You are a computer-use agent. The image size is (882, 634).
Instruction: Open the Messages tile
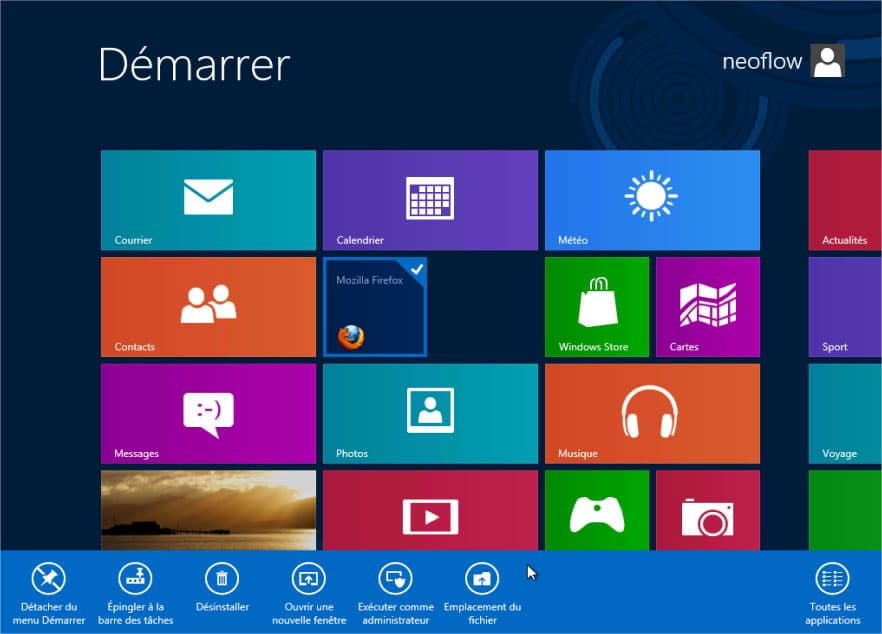click(208, 414)
